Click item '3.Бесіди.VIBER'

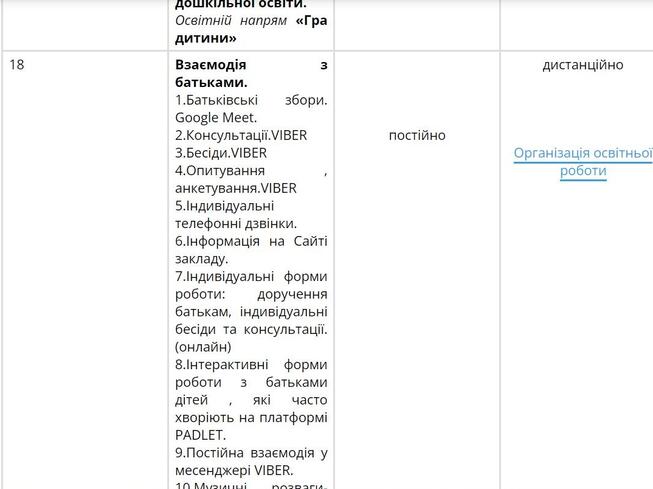point(221,153)
